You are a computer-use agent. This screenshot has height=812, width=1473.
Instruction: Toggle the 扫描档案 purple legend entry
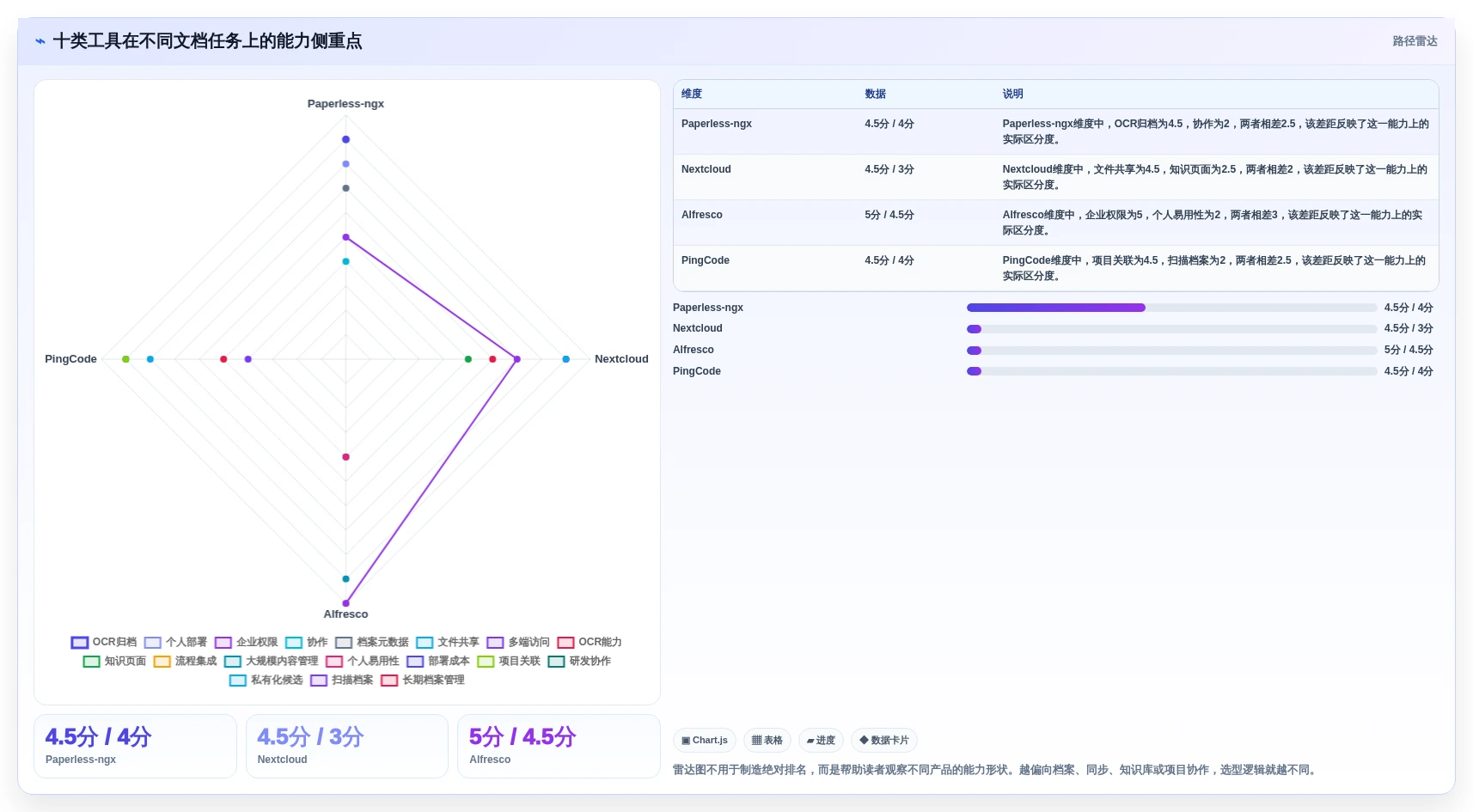click(342, 680)
